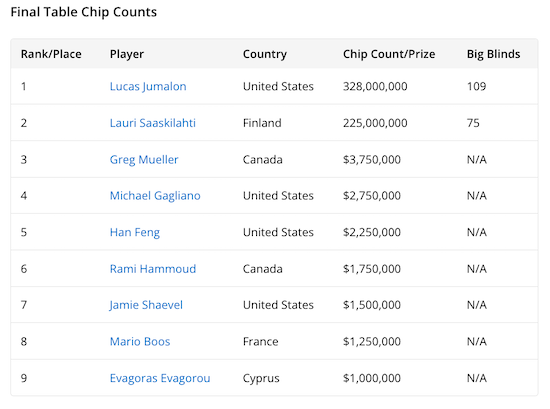Click the Chip Count/Prize column header
This screenshot has width=550, height=409.
389,54
